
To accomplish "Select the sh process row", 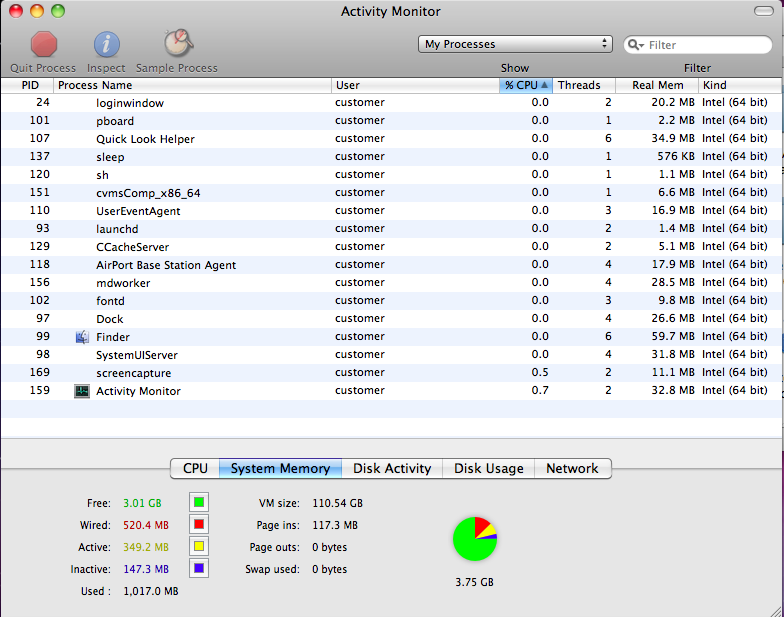I will click(x=391, y=174).
